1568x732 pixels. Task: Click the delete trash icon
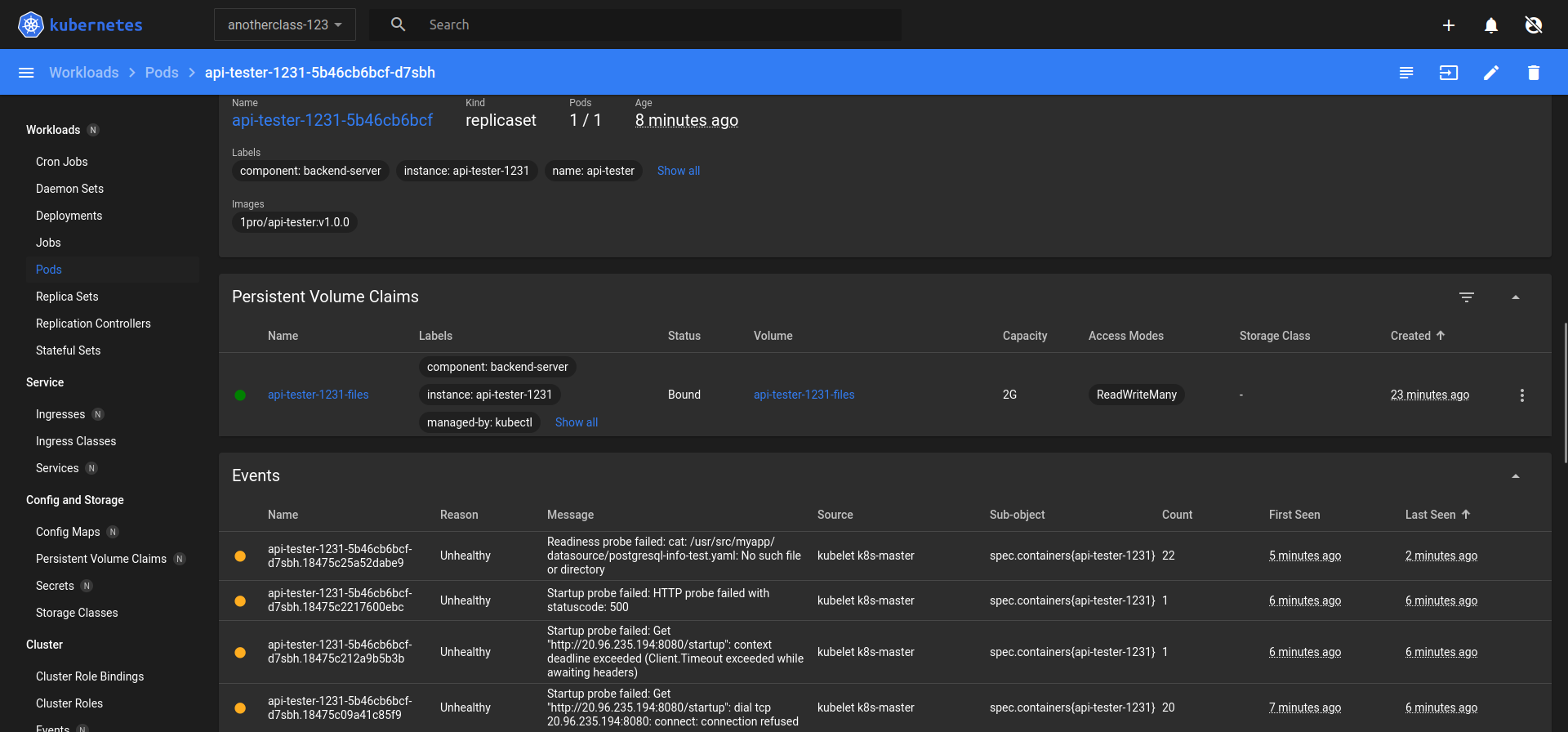pyautogui.click(x=1534, y=73)
